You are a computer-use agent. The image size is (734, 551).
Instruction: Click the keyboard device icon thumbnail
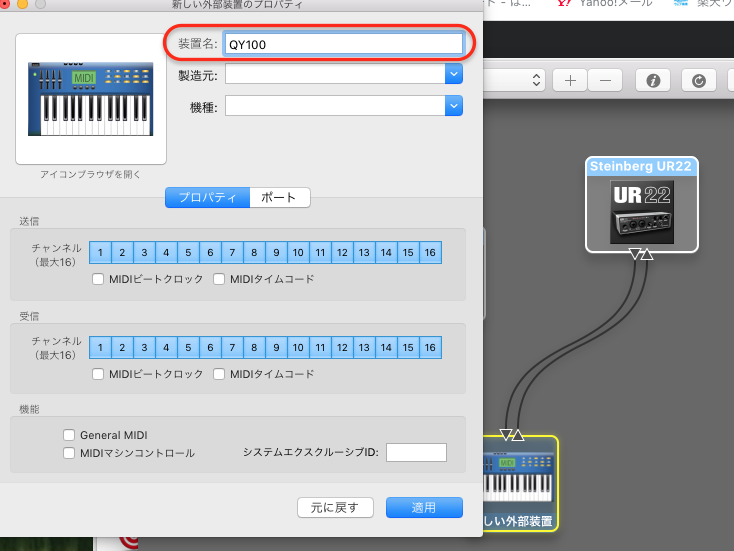pos(91,99)
